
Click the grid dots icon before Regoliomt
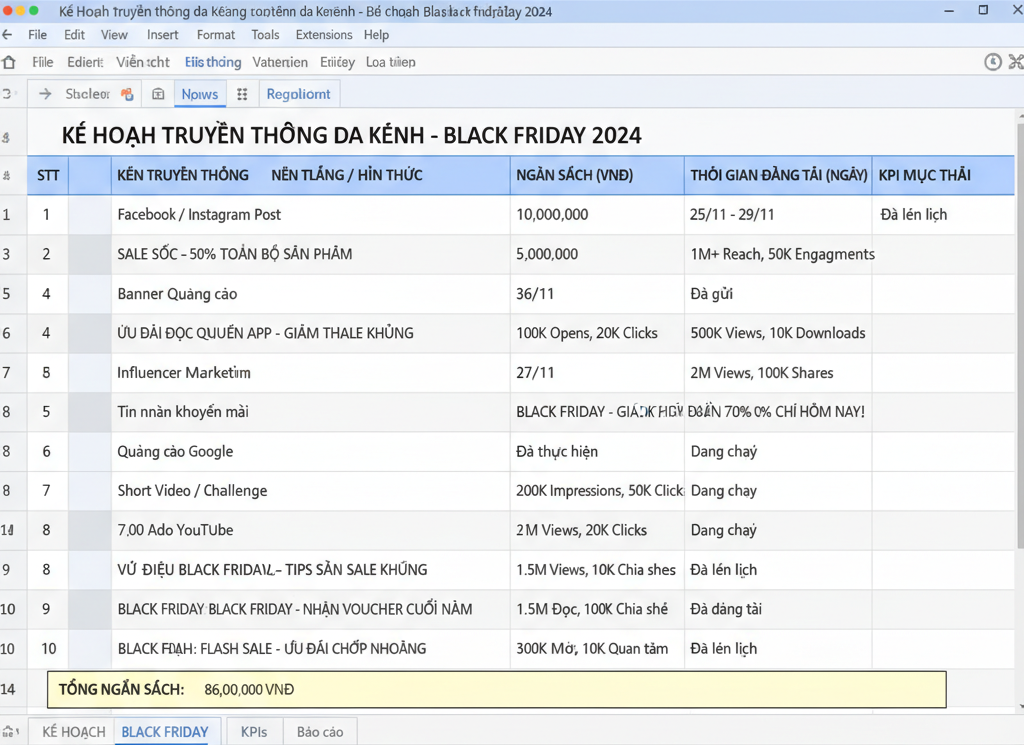point(242,94)
